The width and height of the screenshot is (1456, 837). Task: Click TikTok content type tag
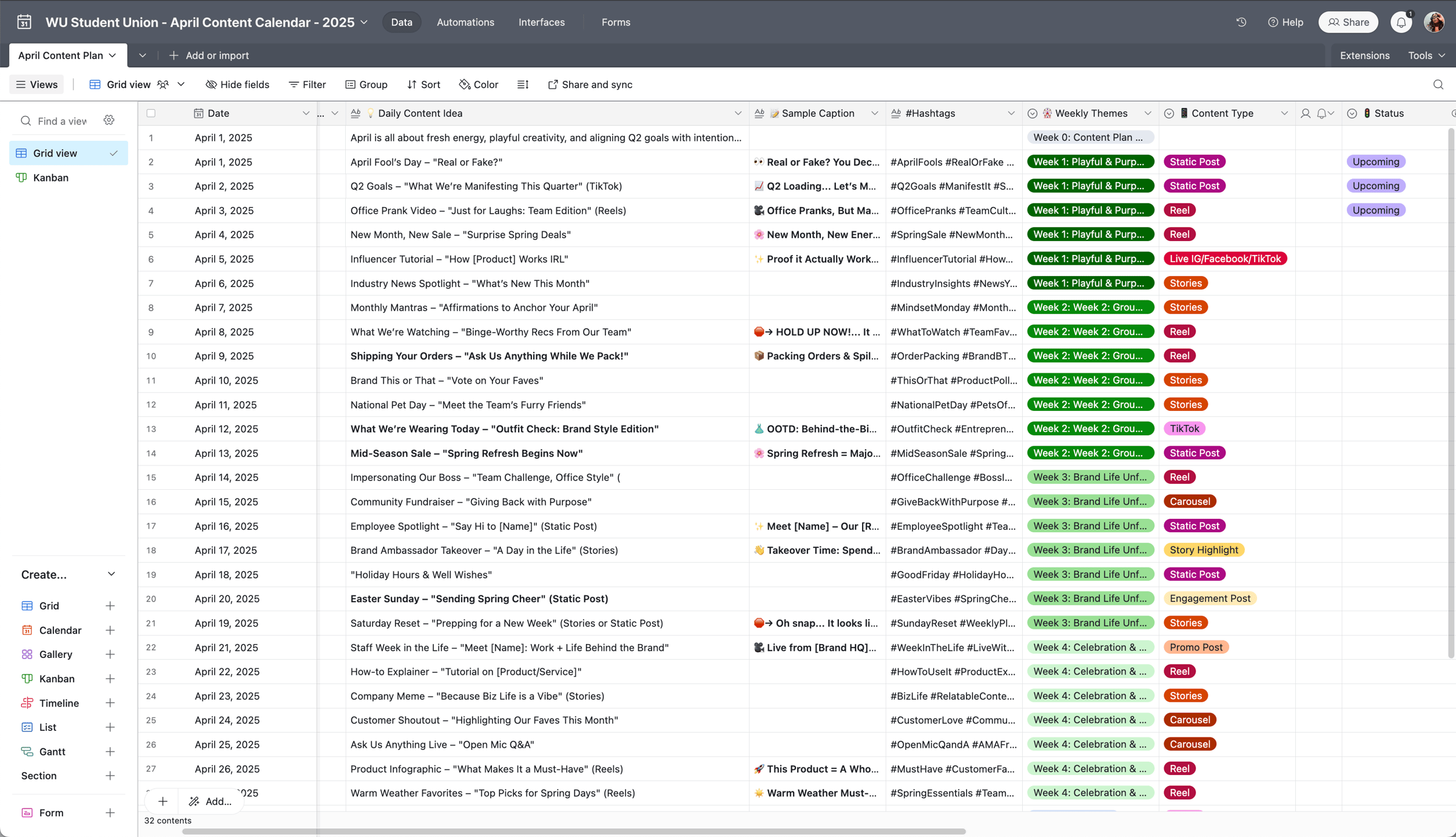click(1184, 429)
